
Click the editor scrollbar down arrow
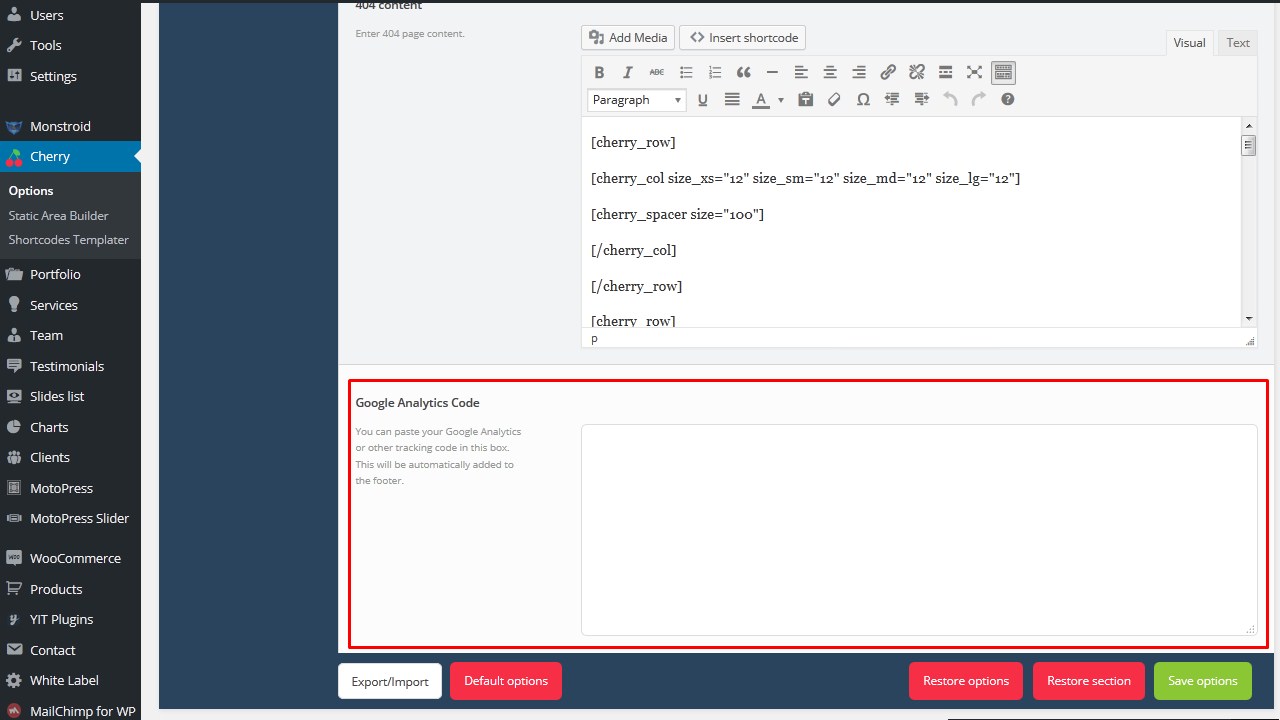coord(1249,318)
